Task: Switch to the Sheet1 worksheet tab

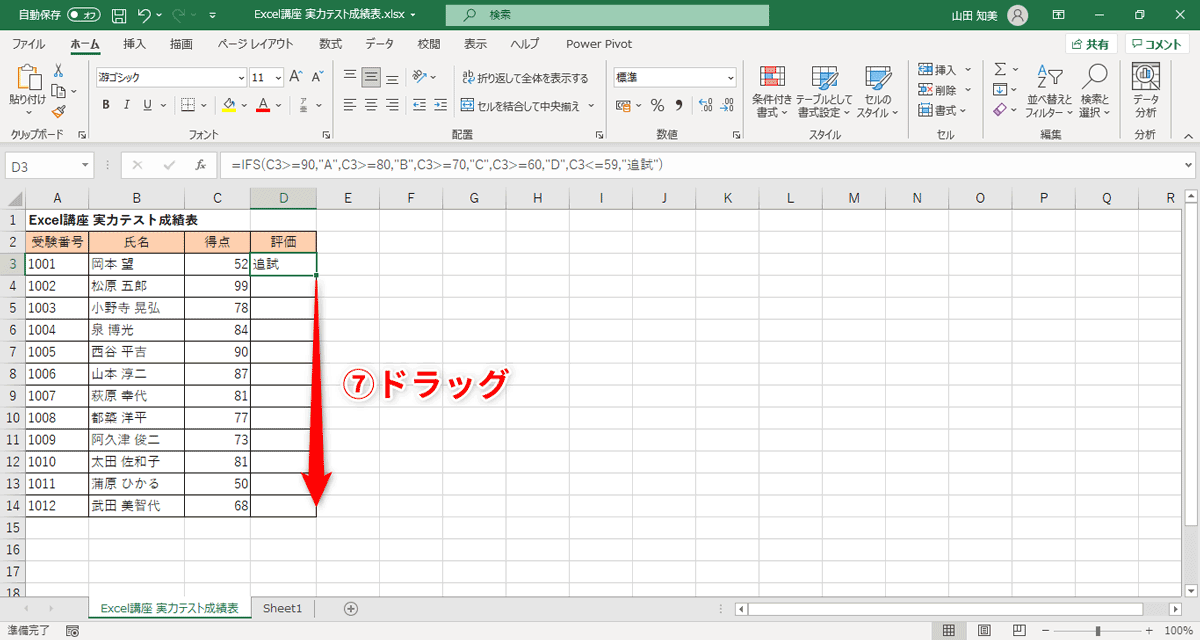Action: click(x=282, y=607)
